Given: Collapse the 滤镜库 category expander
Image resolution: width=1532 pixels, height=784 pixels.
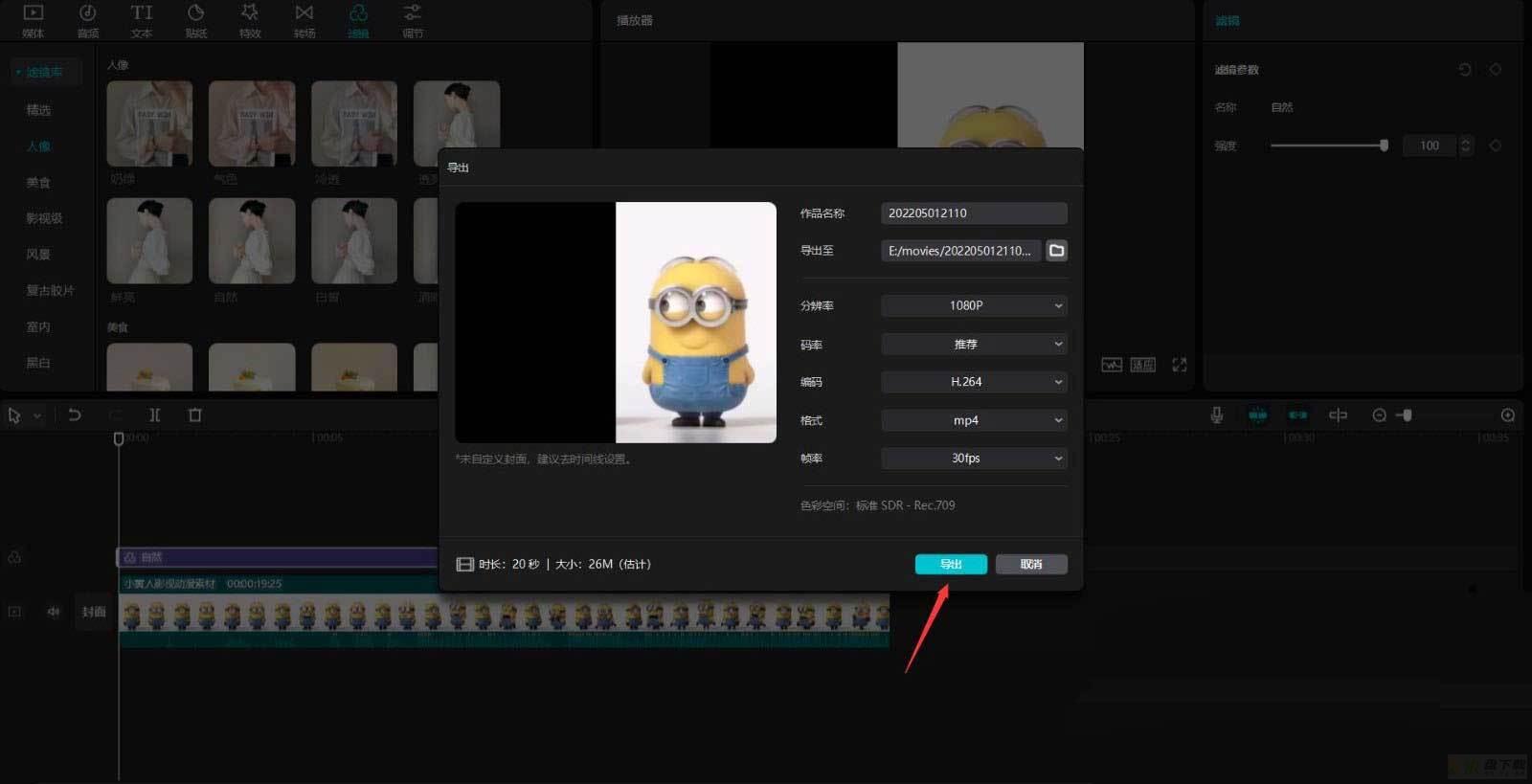Looking at the screenshot, I should (x=18, y=72).
